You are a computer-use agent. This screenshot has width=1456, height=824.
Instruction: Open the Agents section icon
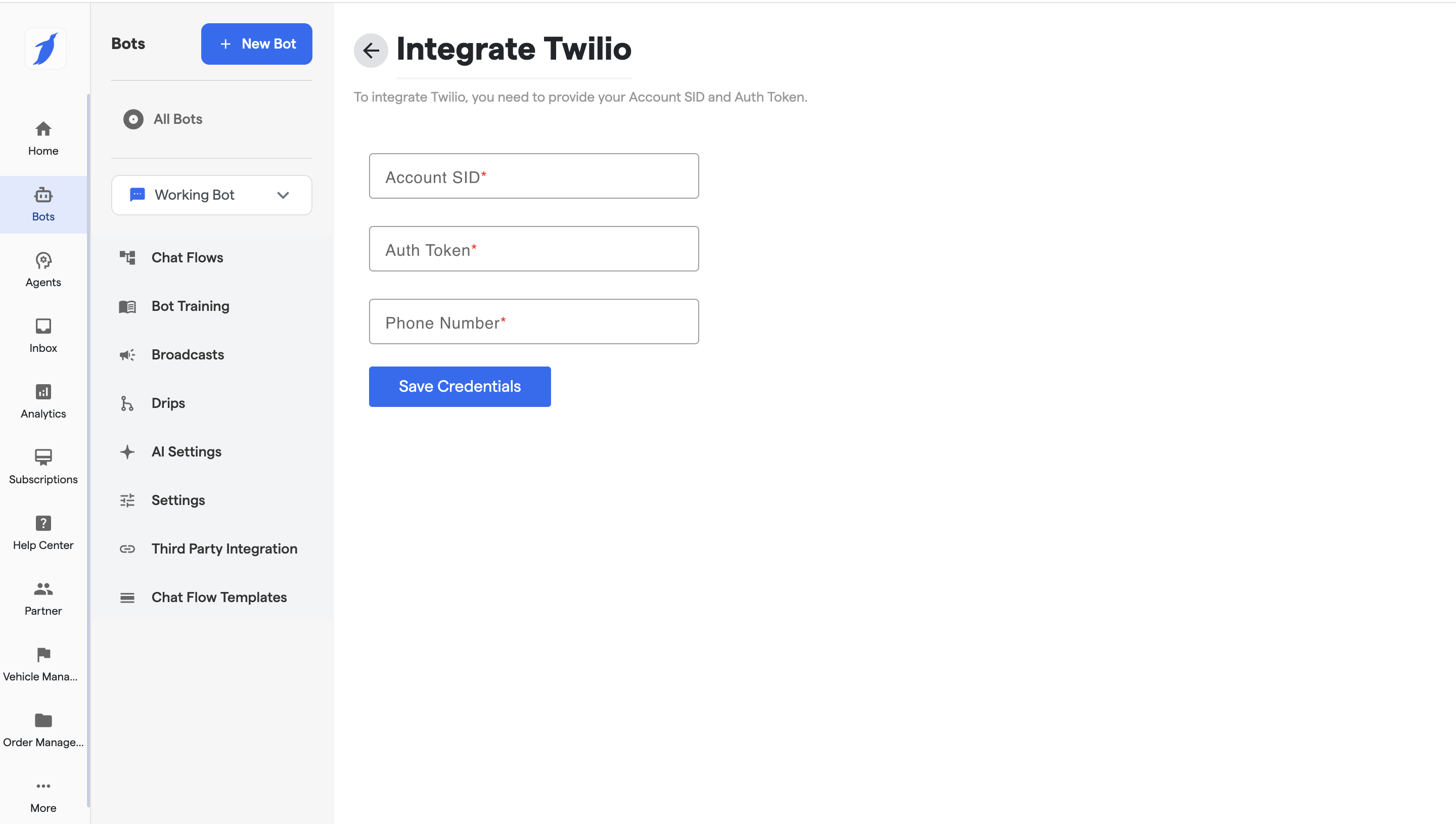pos(43,261)
